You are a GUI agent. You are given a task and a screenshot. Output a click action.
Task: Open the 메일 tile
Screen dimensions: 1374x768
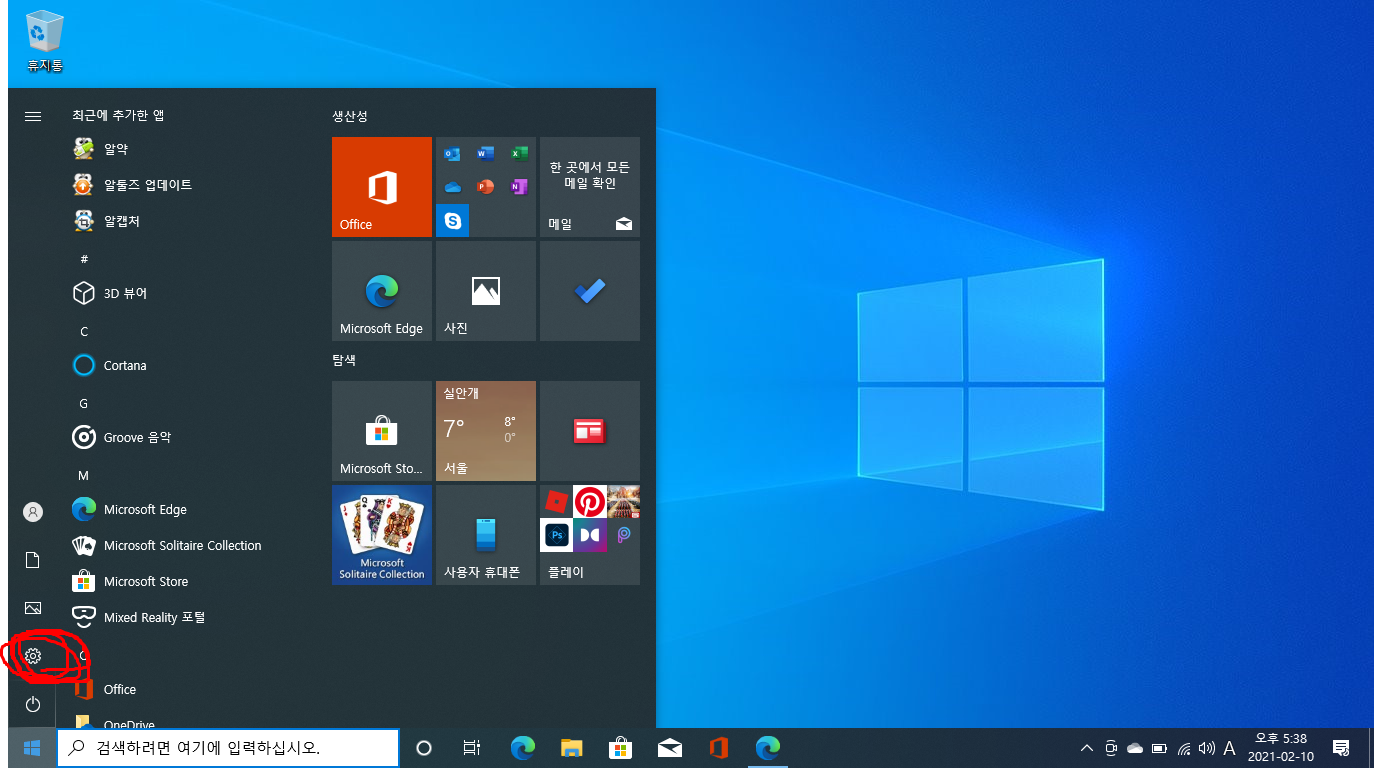(x=590, y=187)
